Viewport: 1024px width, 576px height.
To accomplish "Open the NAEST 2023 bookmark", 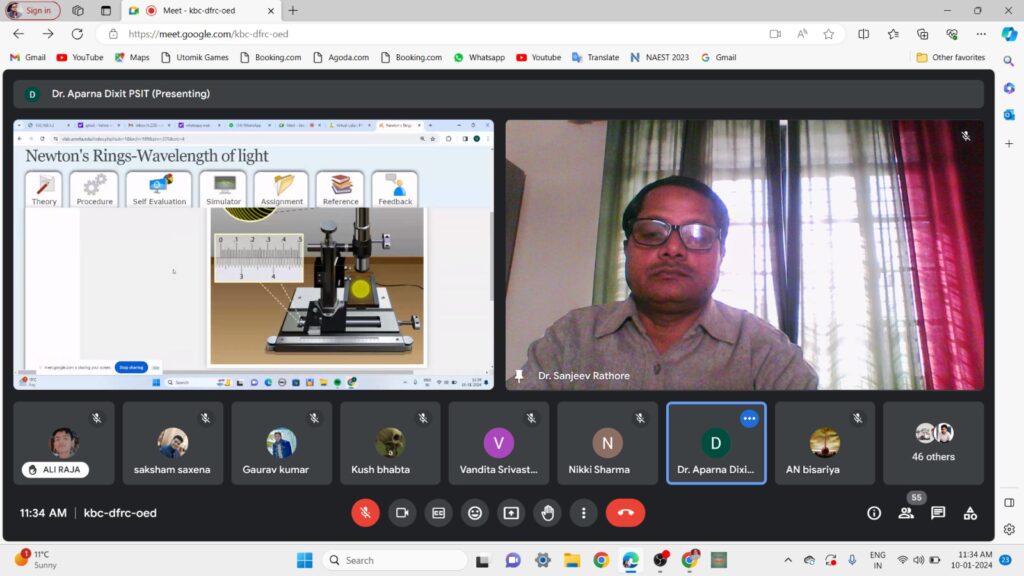I will [659, 57].
